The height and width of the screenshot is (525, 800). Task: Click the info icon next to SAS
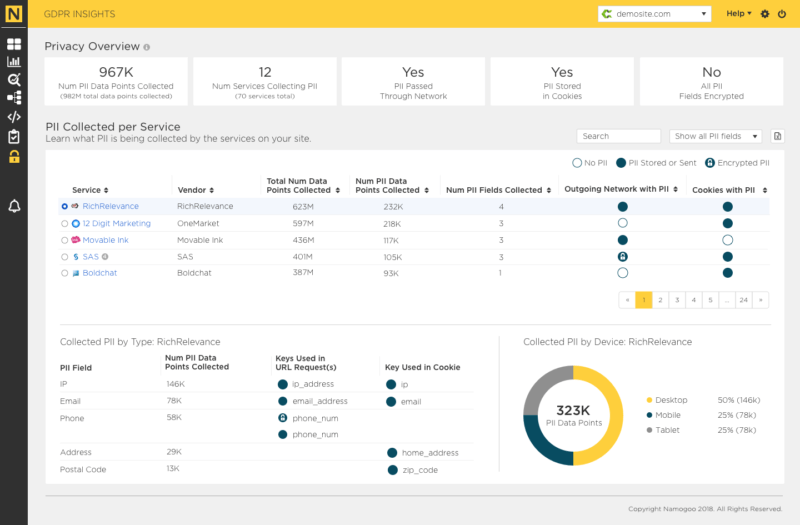click(105, 257)
